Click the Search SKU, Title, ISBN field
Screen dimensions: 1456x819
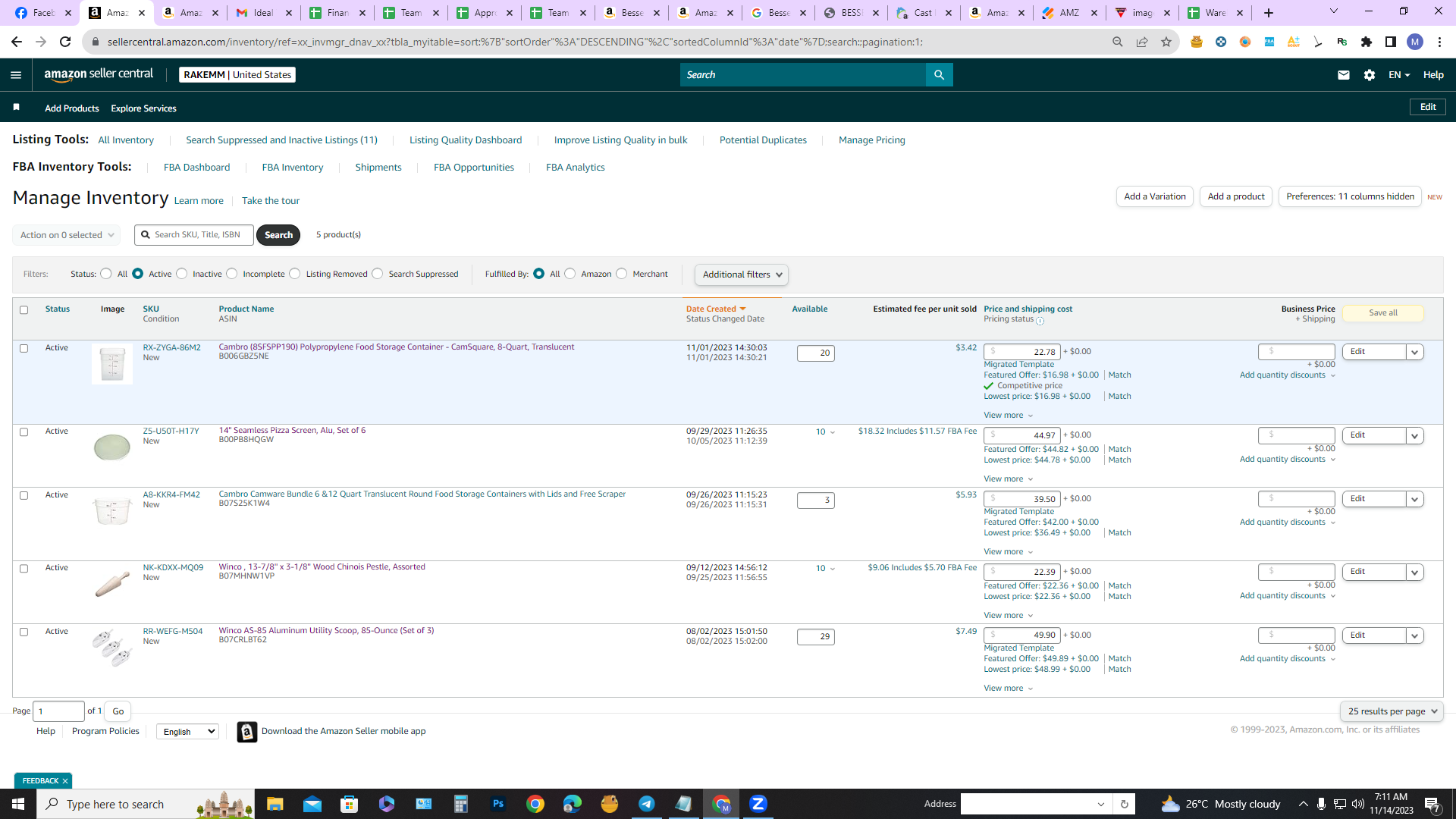(194, 235)
